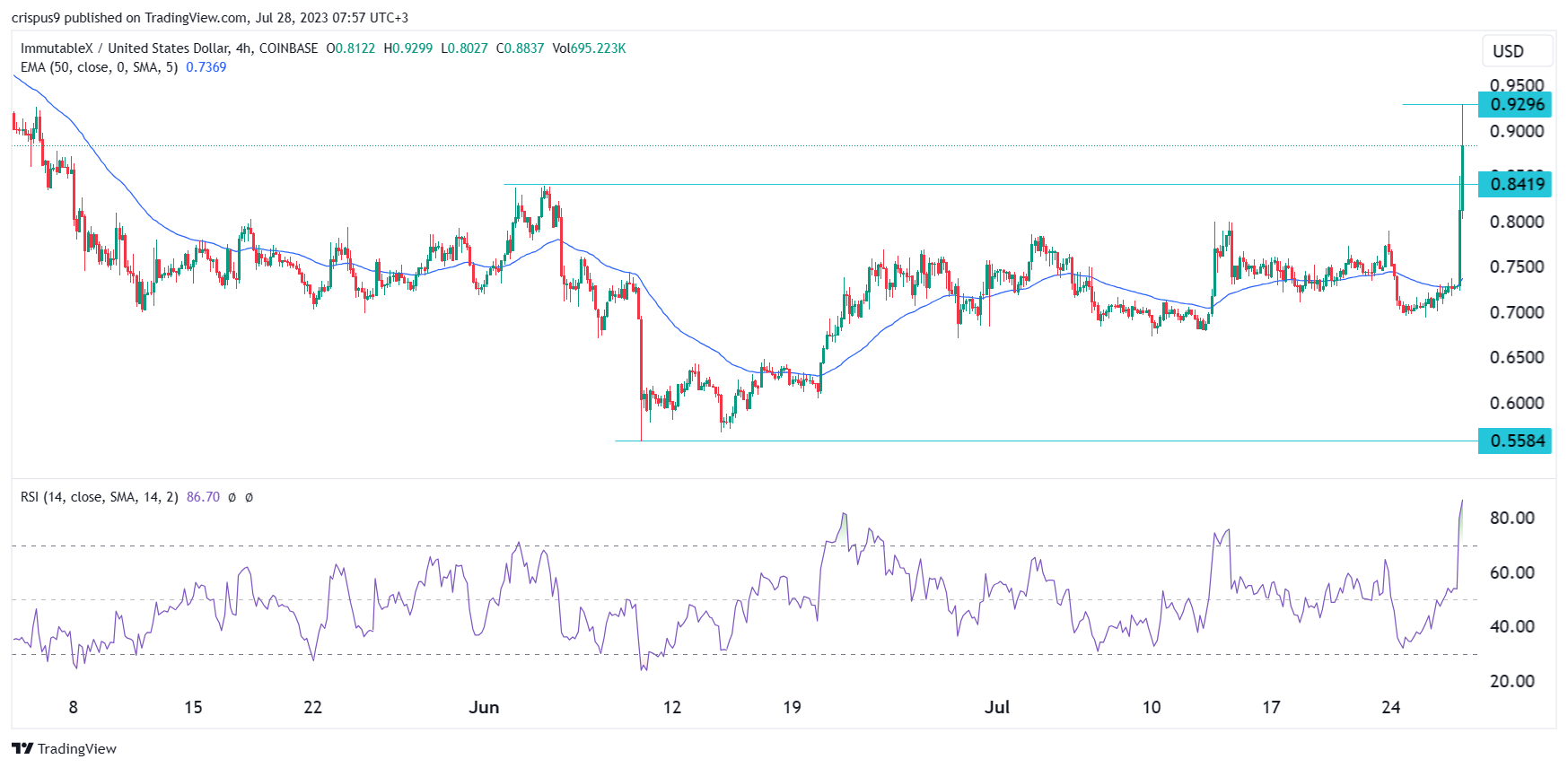Click the 8 date label on the time axis
Screen dimensions: 1568x768
coord(74,707)
